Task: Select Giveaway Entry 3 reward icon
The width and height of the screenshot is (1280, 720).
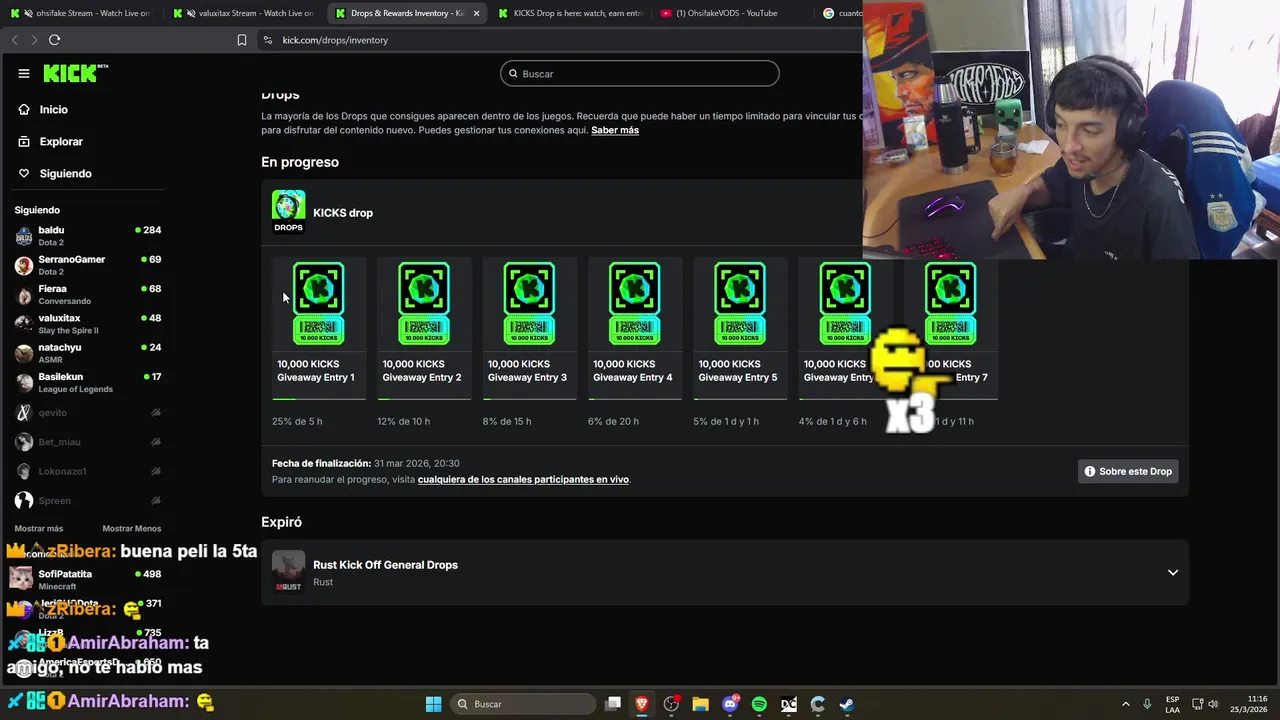Action: click(529, 304)
